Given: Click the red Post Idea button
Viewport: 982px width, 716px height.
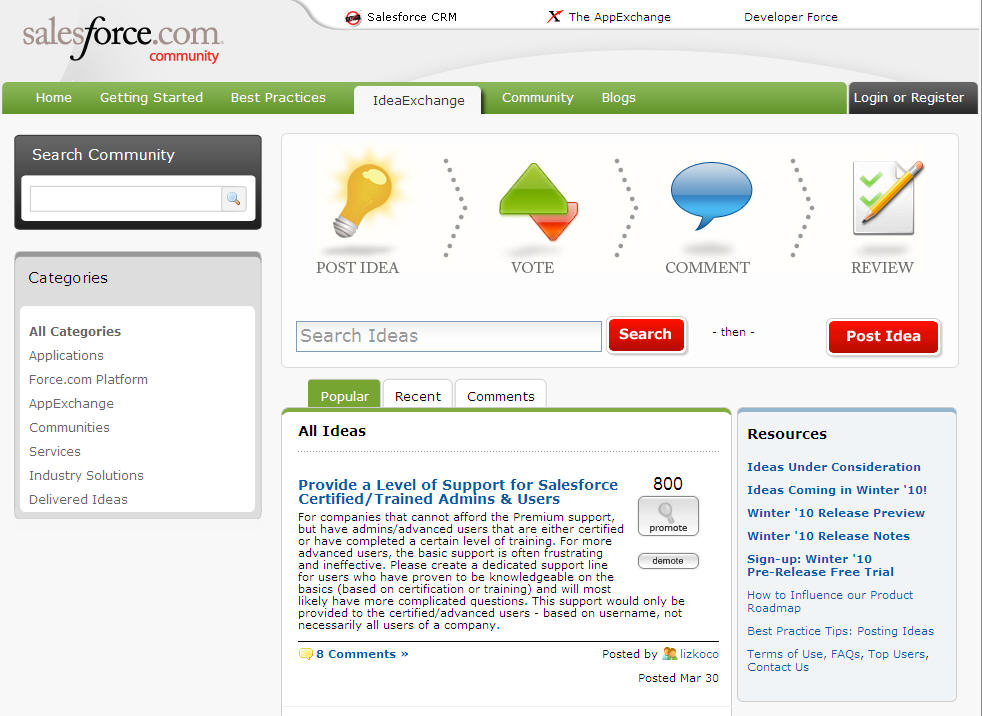Looking at the screenshot, I should [884, 336].
